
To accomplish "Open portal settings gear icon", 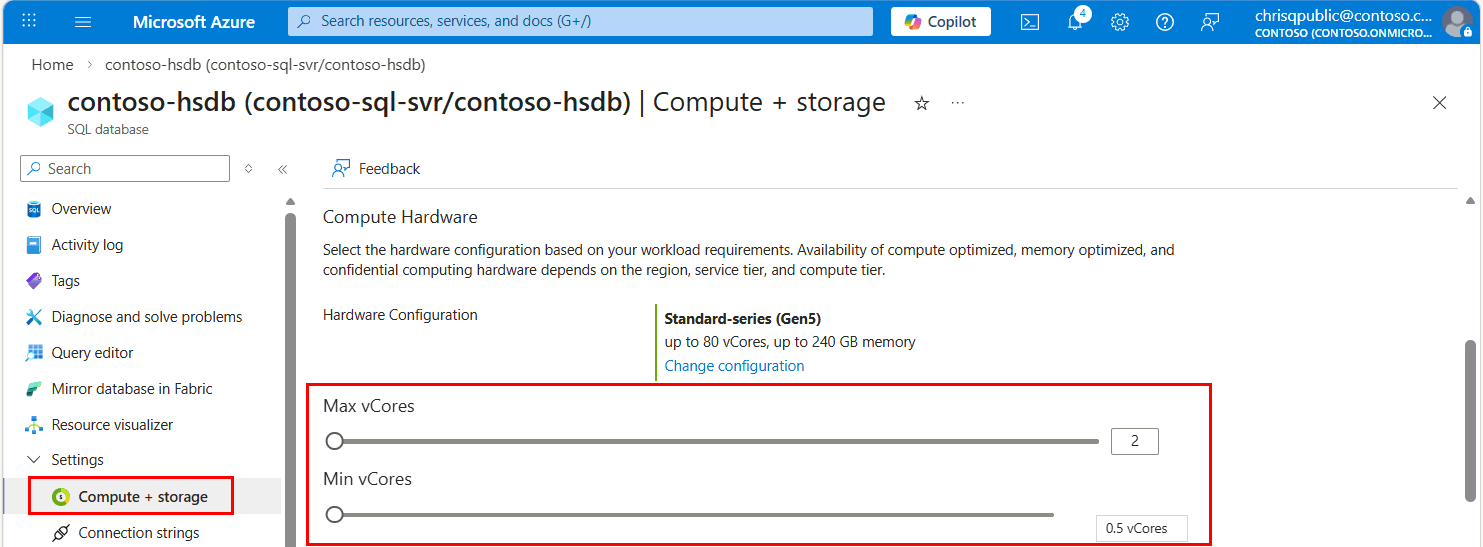I will [1120, 22].
